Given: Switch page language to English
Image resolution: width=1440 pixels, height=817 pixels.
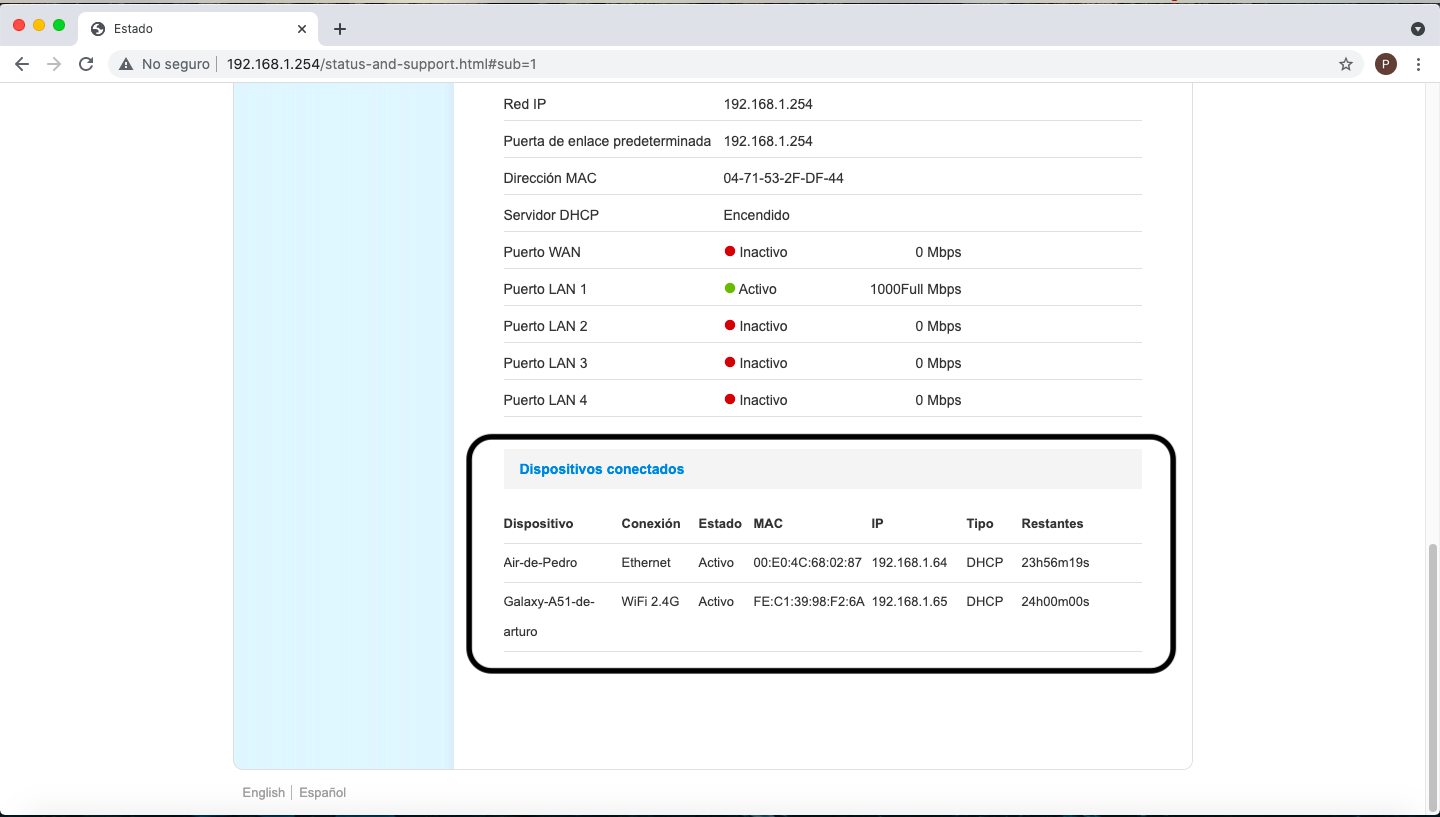Looking at the screenshot, I should click(x=263, y=792).
